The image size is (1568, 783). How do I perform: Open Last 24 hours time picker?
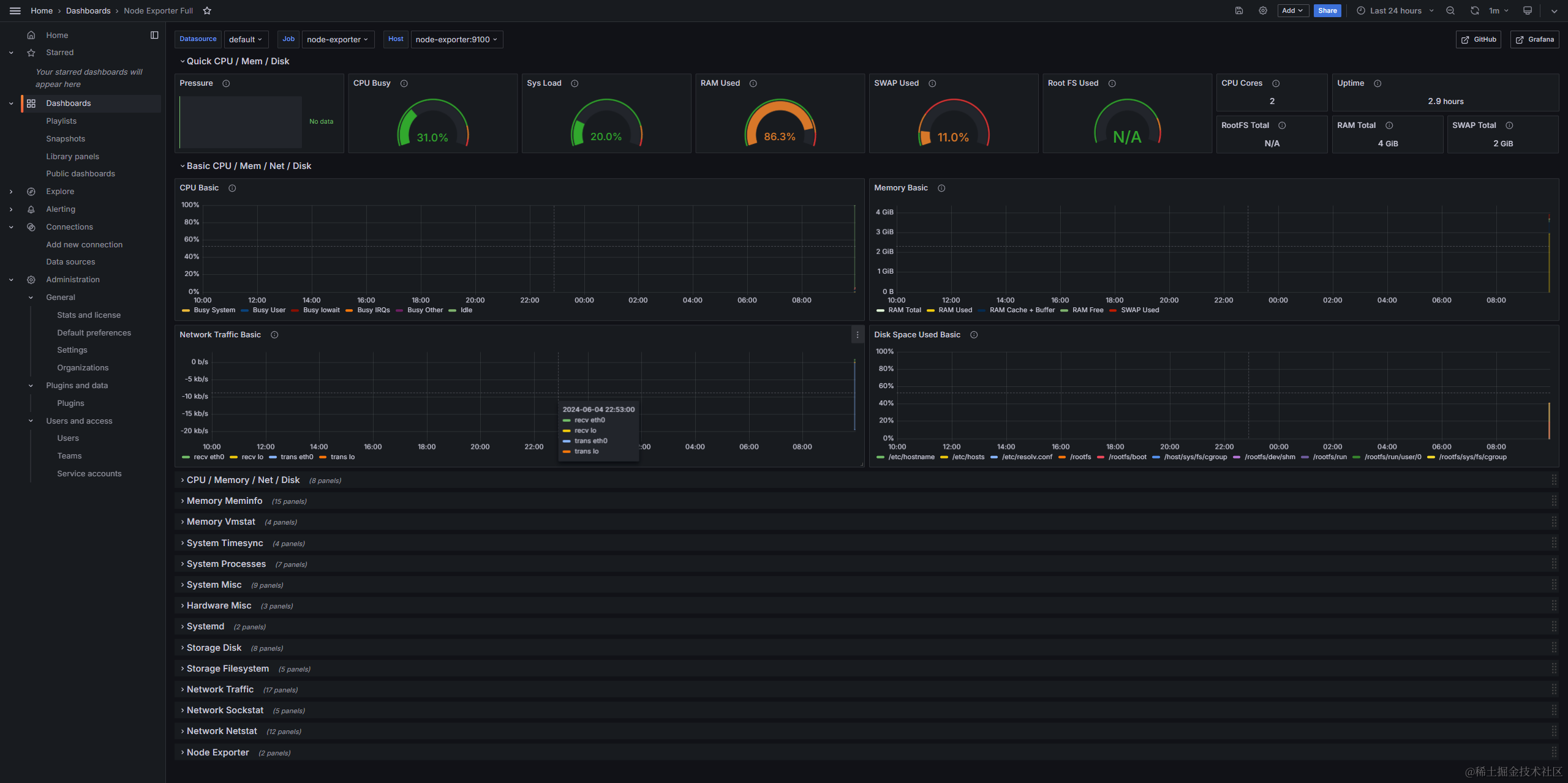1395,10
